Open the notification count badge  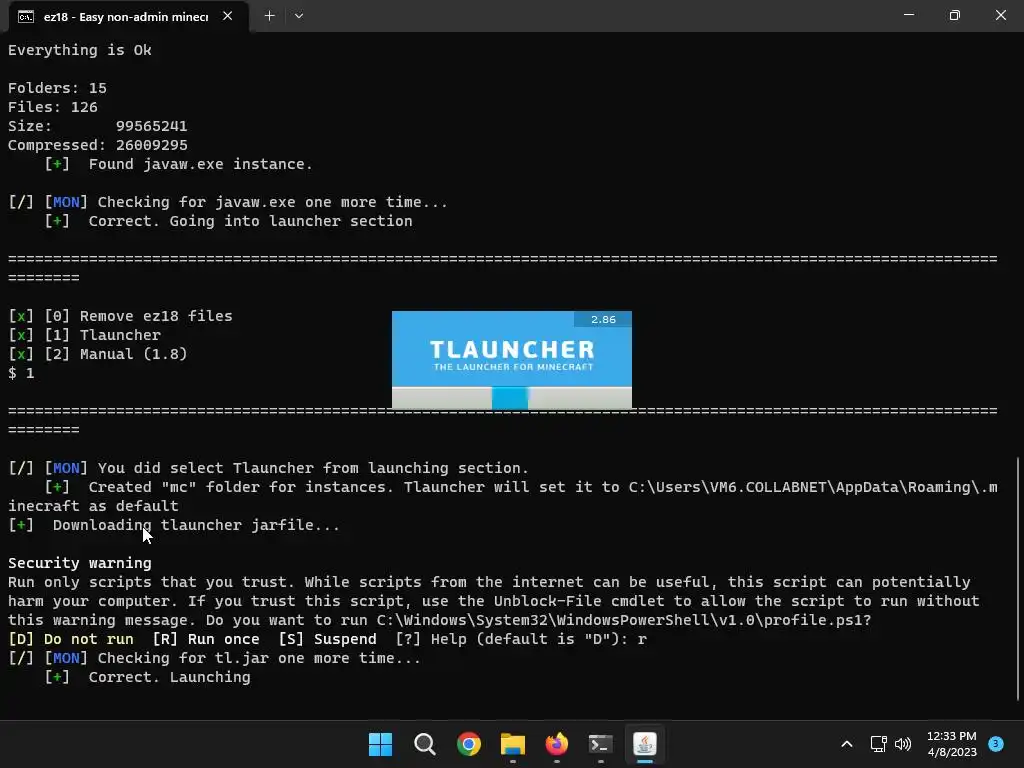coord(996,743)
